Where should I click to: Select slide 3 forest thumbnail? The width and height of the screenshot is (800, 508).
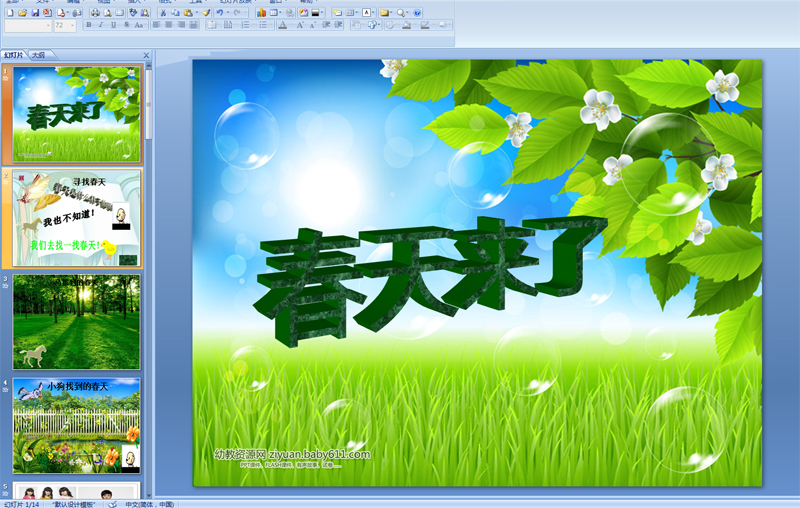point(77,322)
